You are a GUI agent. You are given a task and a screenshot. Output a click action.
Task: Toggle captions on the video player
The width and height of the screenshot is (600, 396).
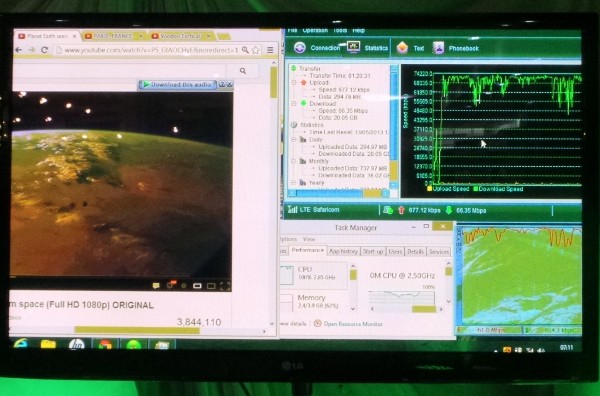(156, 286)
